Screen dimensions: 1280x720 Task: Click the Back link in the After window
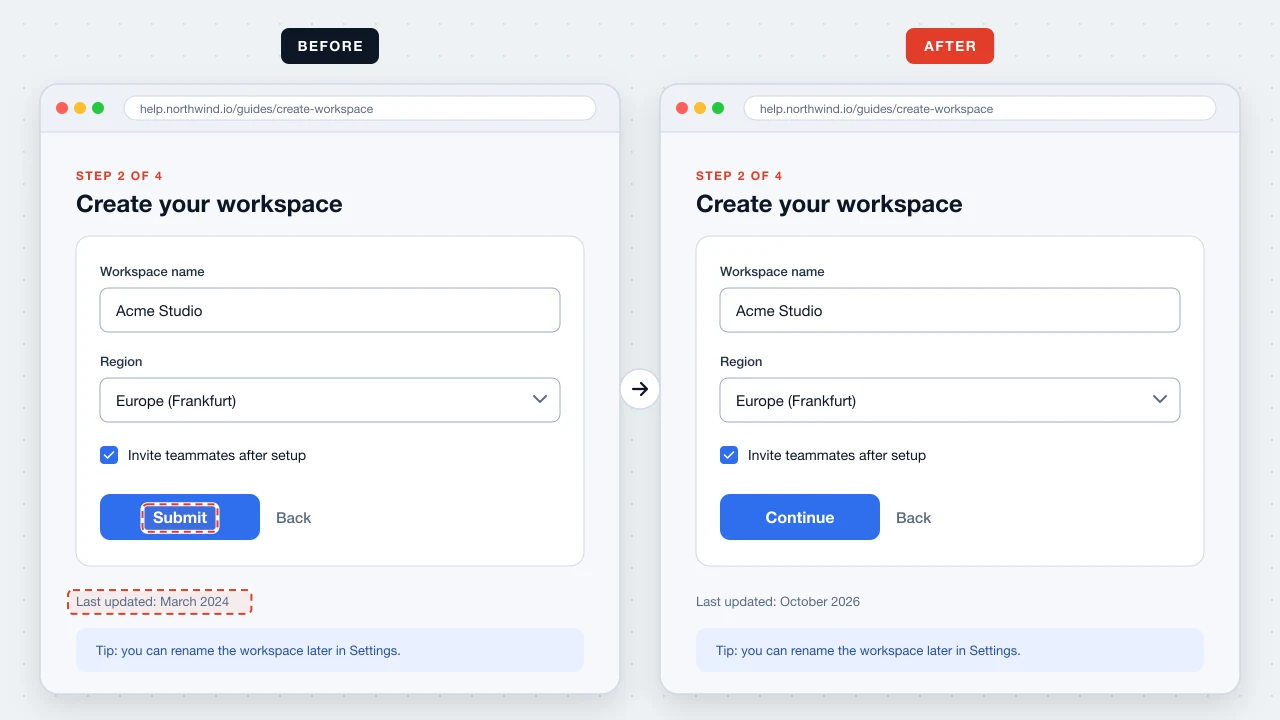[x=913, y=518]
